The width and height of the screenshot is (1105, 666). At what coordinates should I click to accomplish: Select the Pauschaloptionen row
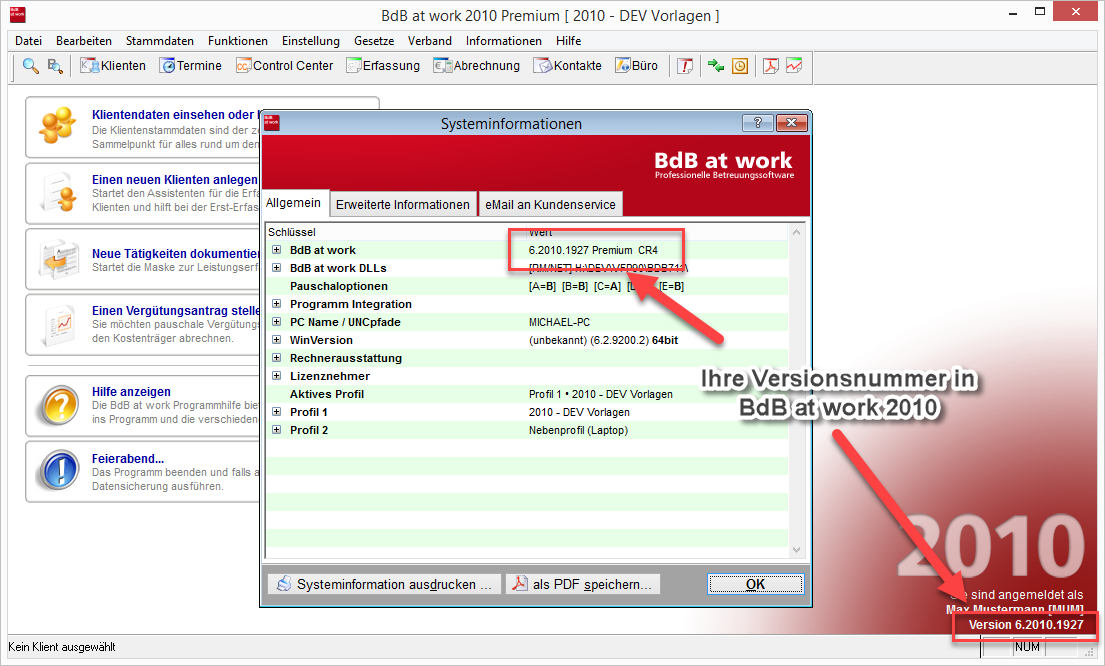[x=526, y=286]
